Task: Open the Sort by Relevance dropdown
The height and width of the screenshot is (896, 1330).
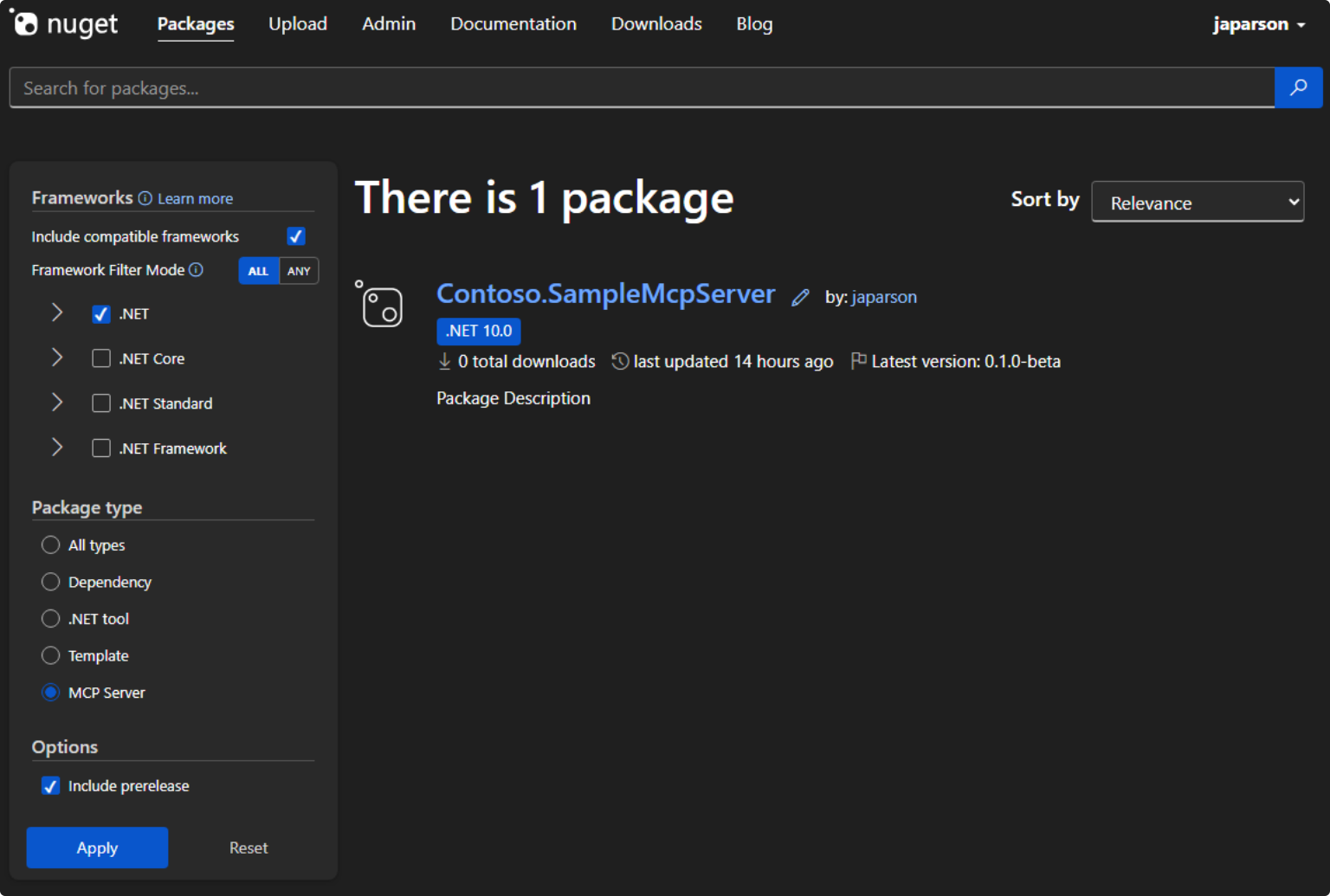Action: pos(1197,202)
